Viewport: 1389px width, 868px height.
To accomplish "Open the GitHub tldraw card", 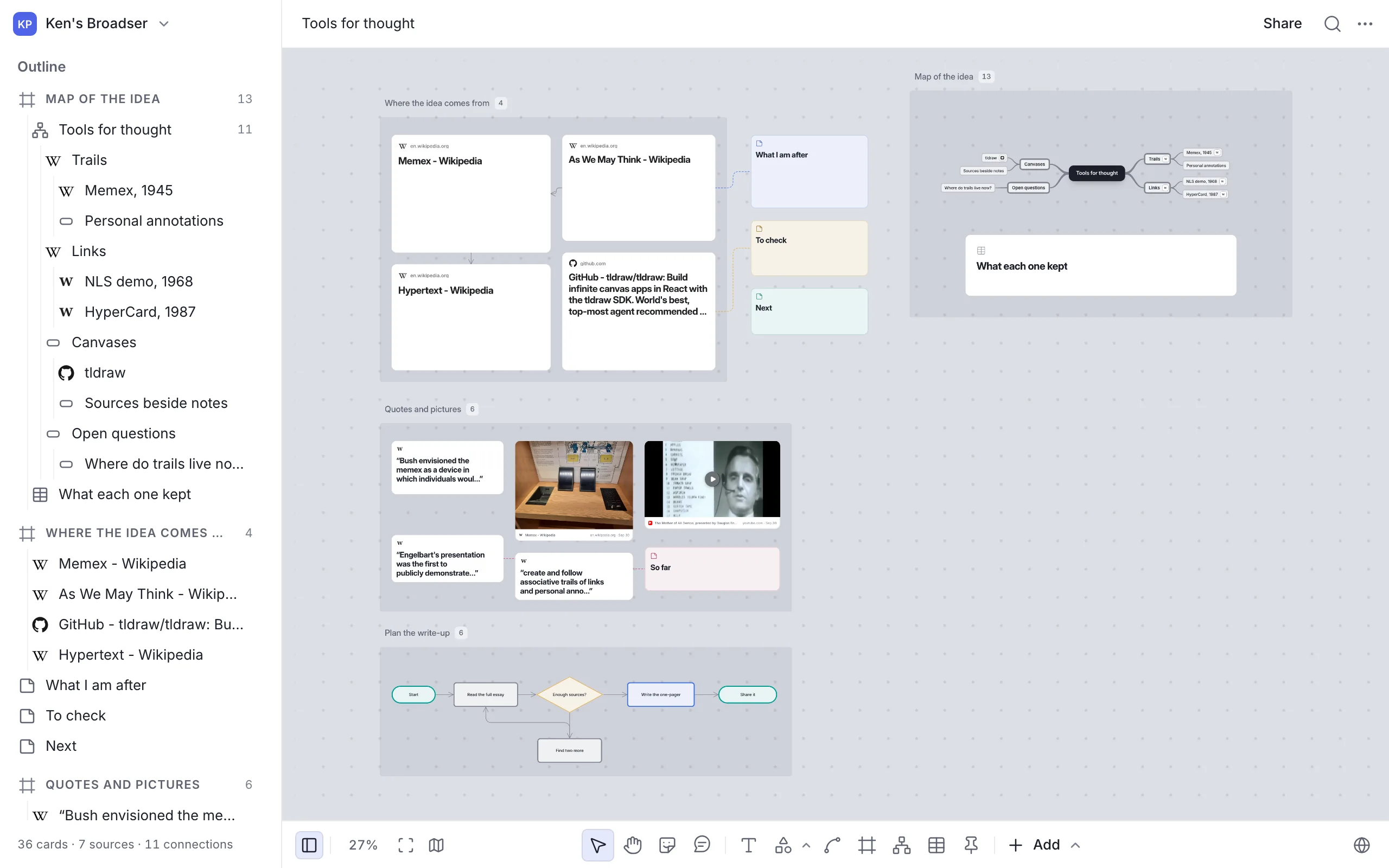I will click(638, 311).
